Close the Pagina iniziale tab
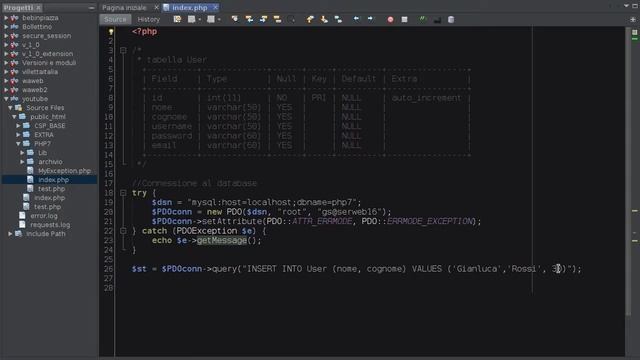This screenshot has width=640, height=360. point(156,7)
